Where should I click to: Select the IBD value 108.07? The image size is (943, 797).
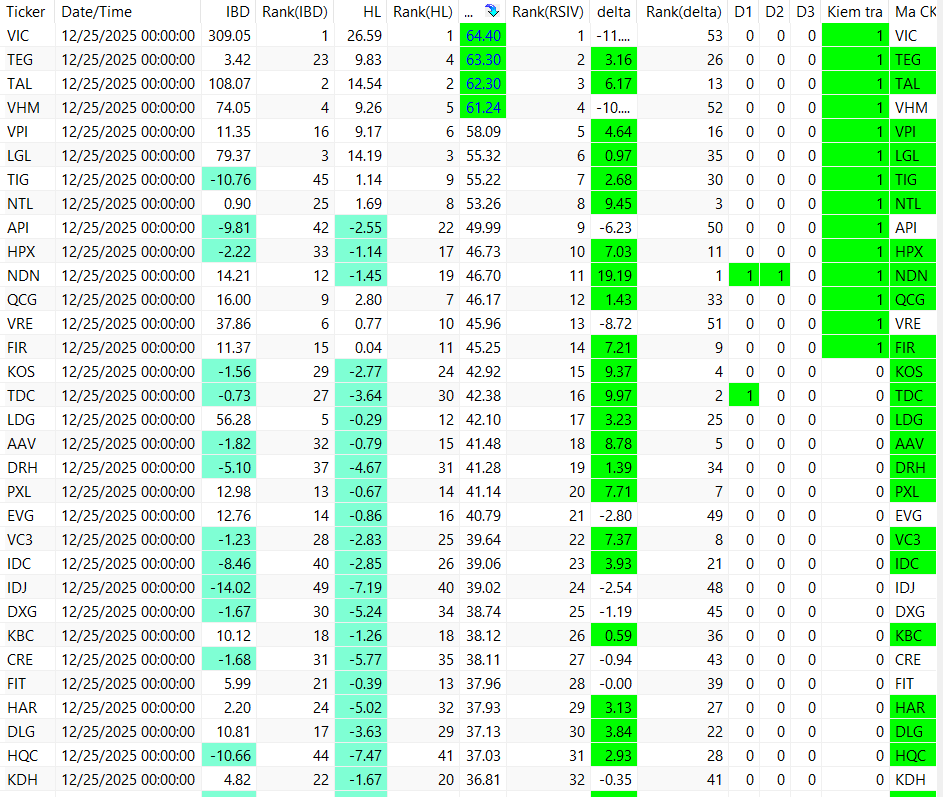pyautogui.click(x=229, y=84)
